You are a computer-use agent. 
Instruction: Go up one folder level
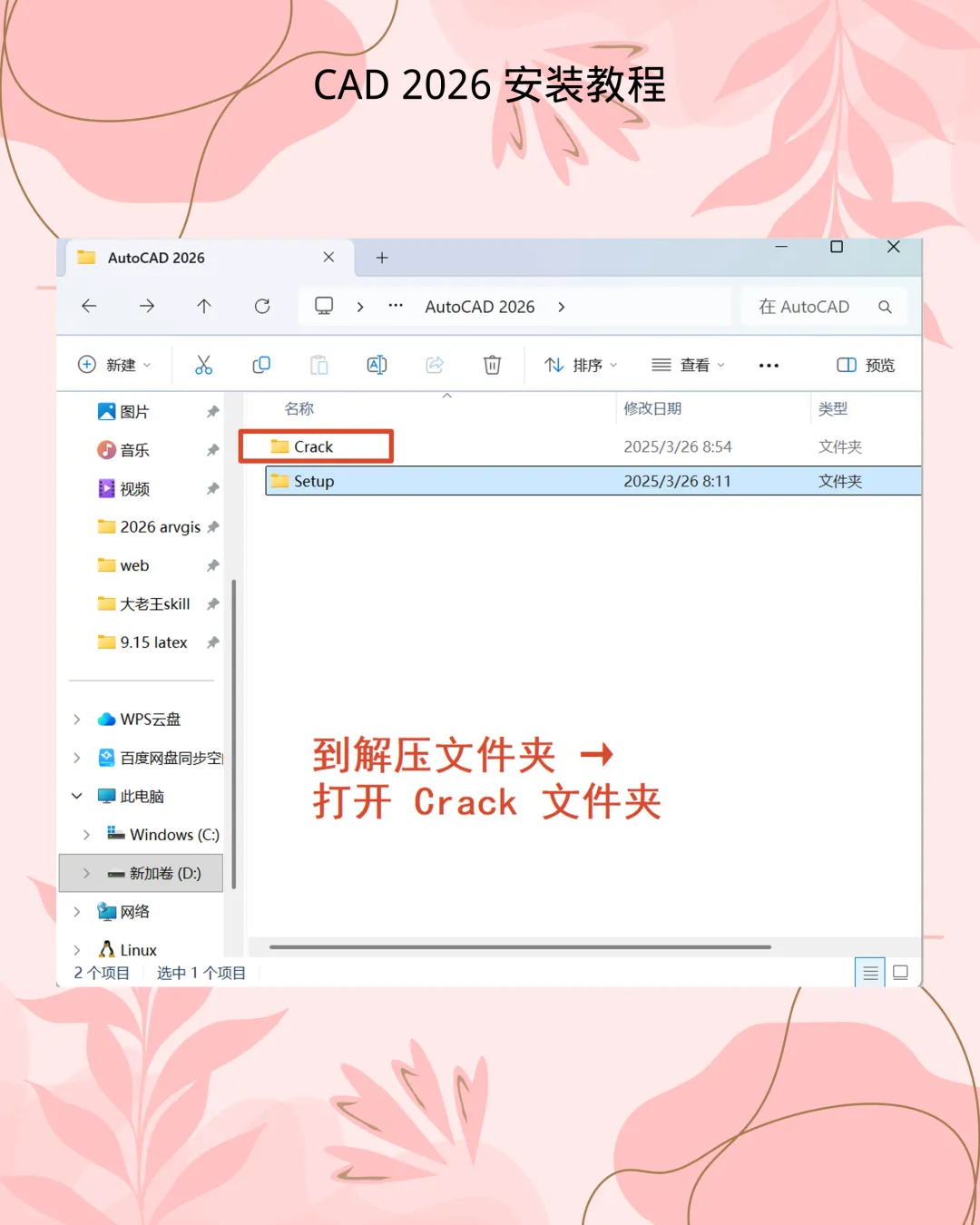click(204, 307)
